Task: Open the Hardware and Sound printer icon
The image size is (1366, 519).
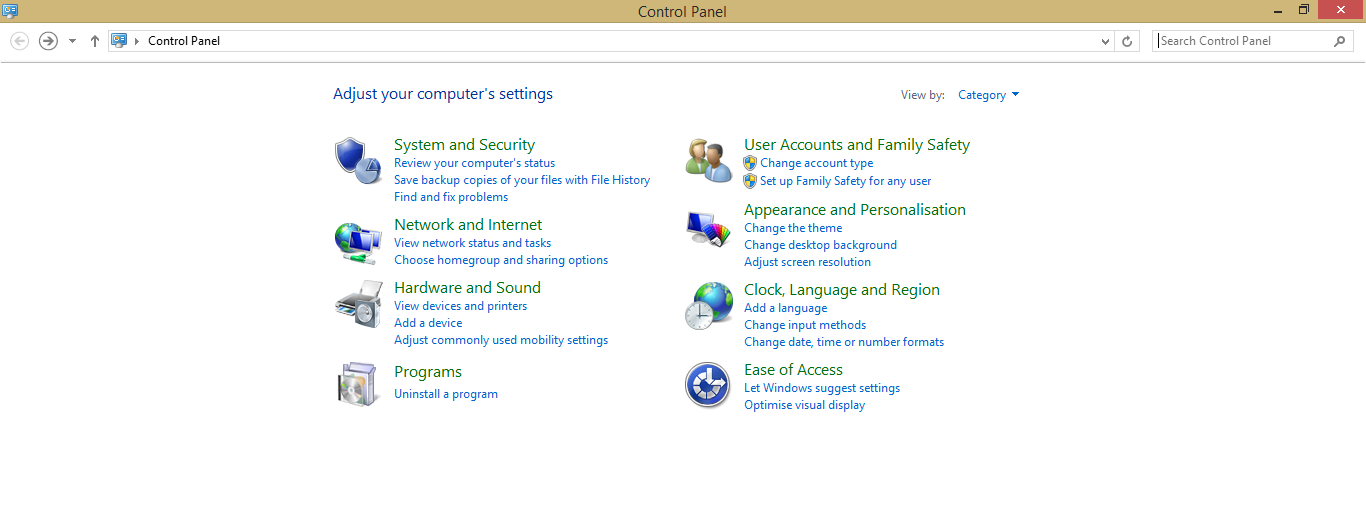Action: [358, 304]
